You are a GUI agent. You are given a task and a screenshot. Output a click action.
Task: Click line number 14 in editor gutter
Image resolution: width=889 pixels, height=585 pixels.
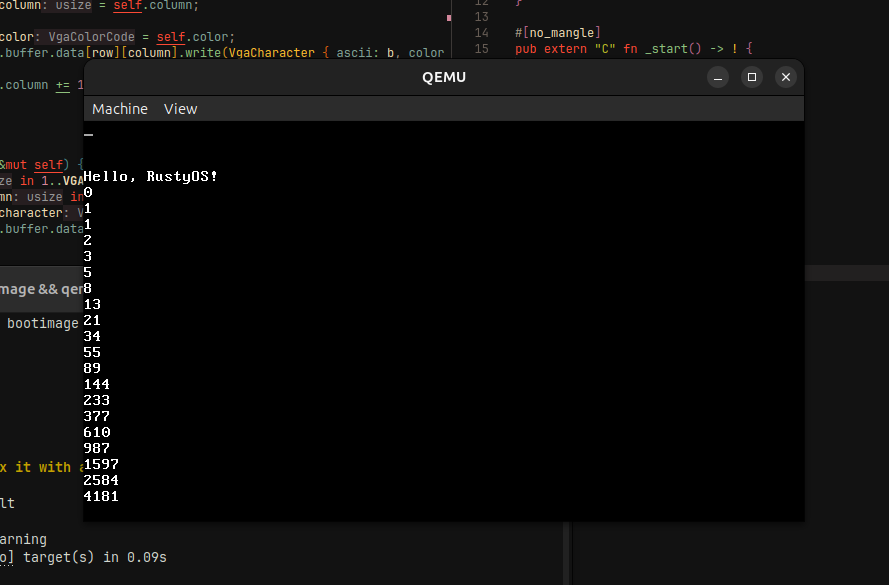click(481, 33)
